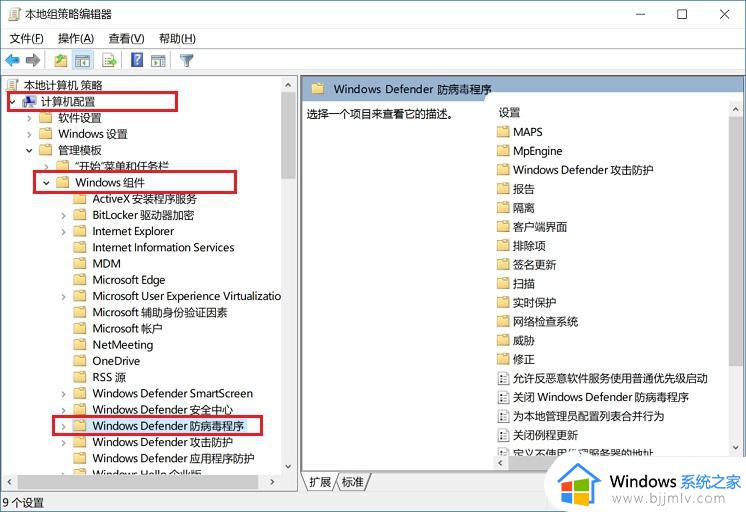Expand the Internet Explorer node

[64, 232]
